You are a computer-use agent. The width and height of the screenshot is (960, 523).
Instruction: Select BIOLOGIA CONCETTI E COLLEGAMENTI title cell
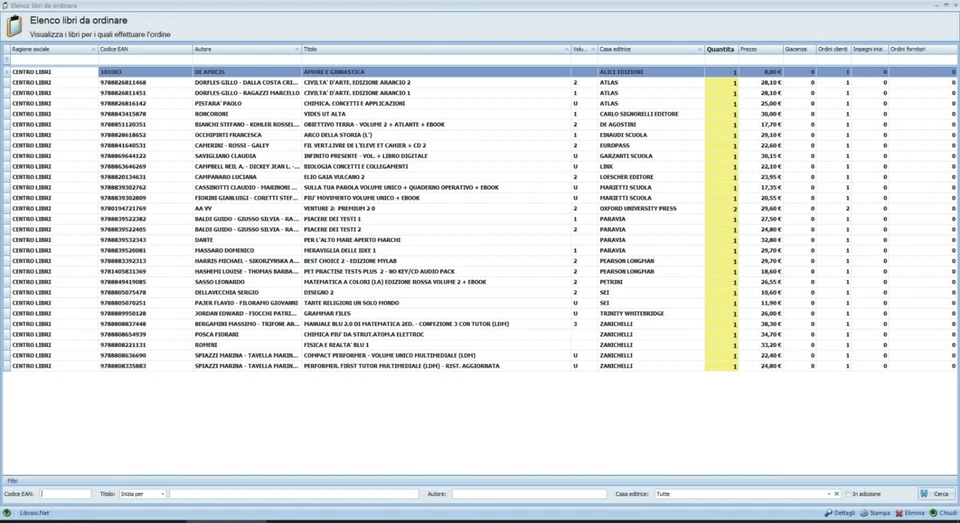pos(435,166)
